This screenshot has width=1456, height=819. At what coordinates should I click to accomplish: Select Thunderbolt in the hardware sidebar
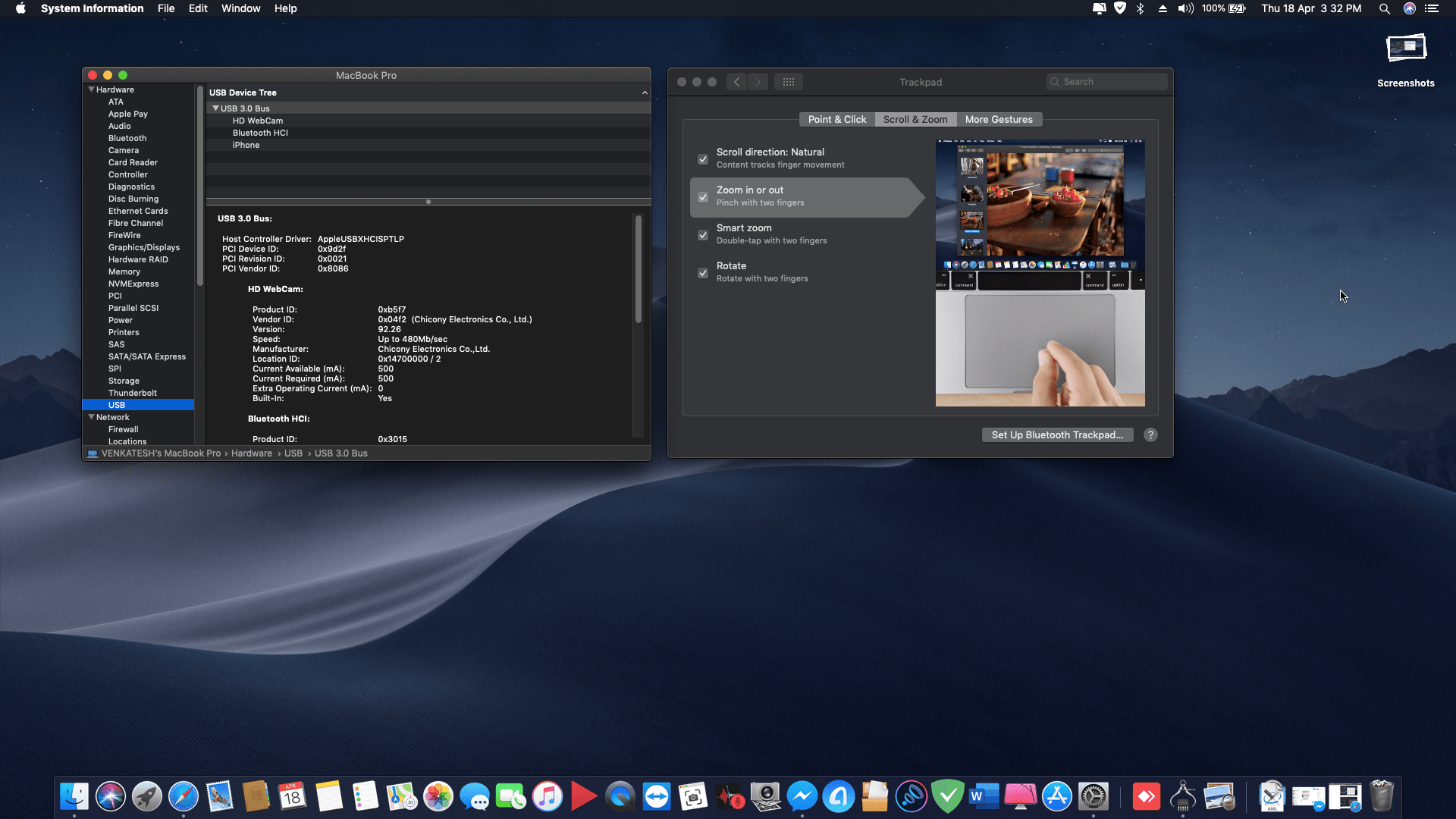(133, 393)
